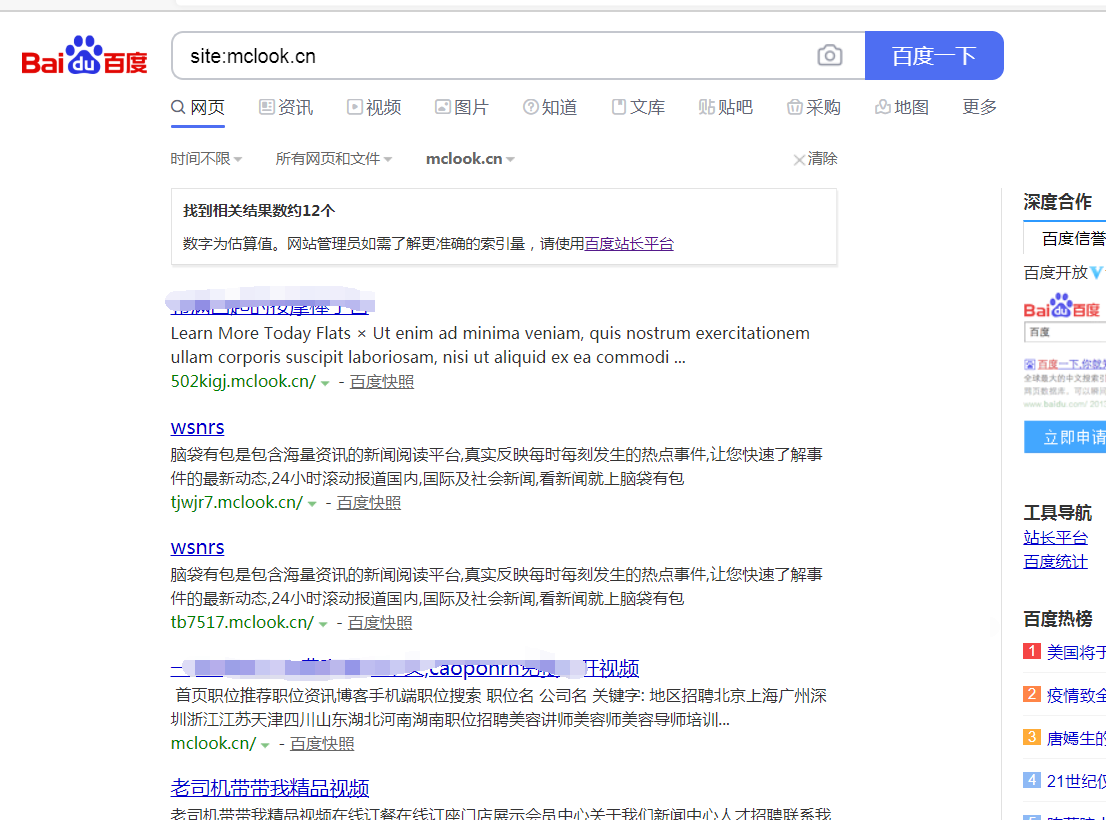Open the 采购 tab
The height and width of the screenshot is (820, 1106).
pyautogui.click(x=814, y=107)
